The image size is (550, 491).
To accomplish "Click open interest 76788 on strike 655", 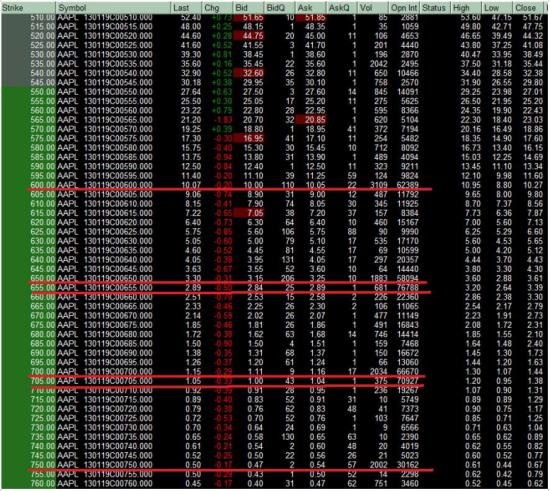I will (407, 288).
